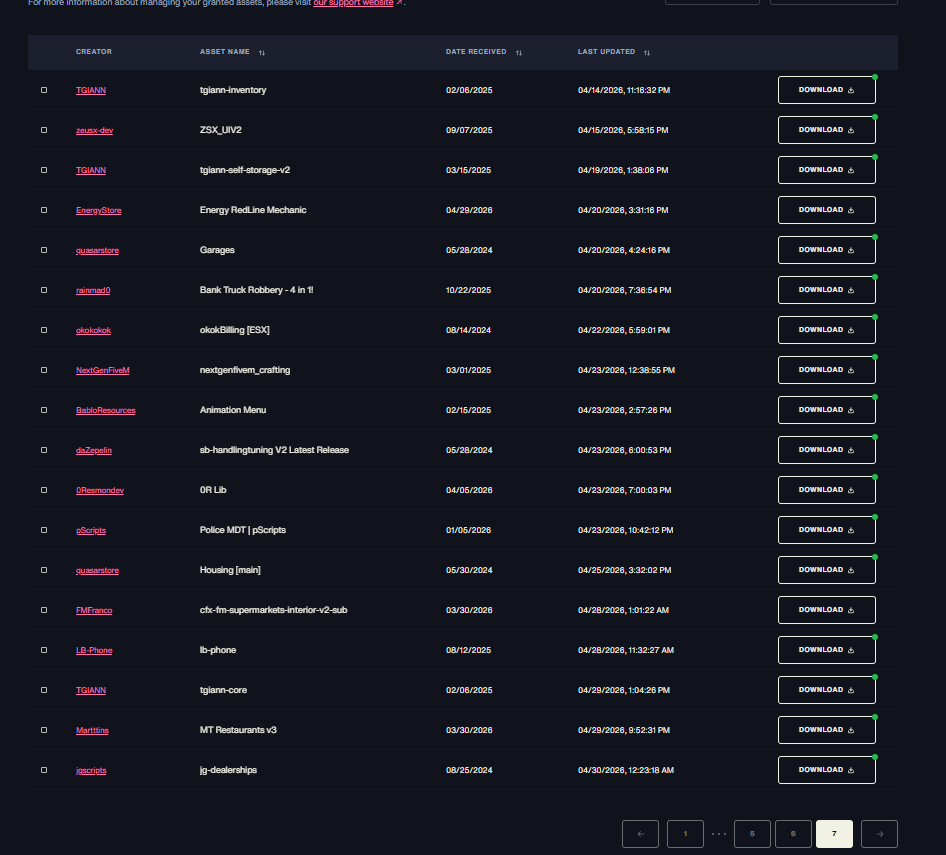
Task: Go to next page arrow
Action: point(879,834)
